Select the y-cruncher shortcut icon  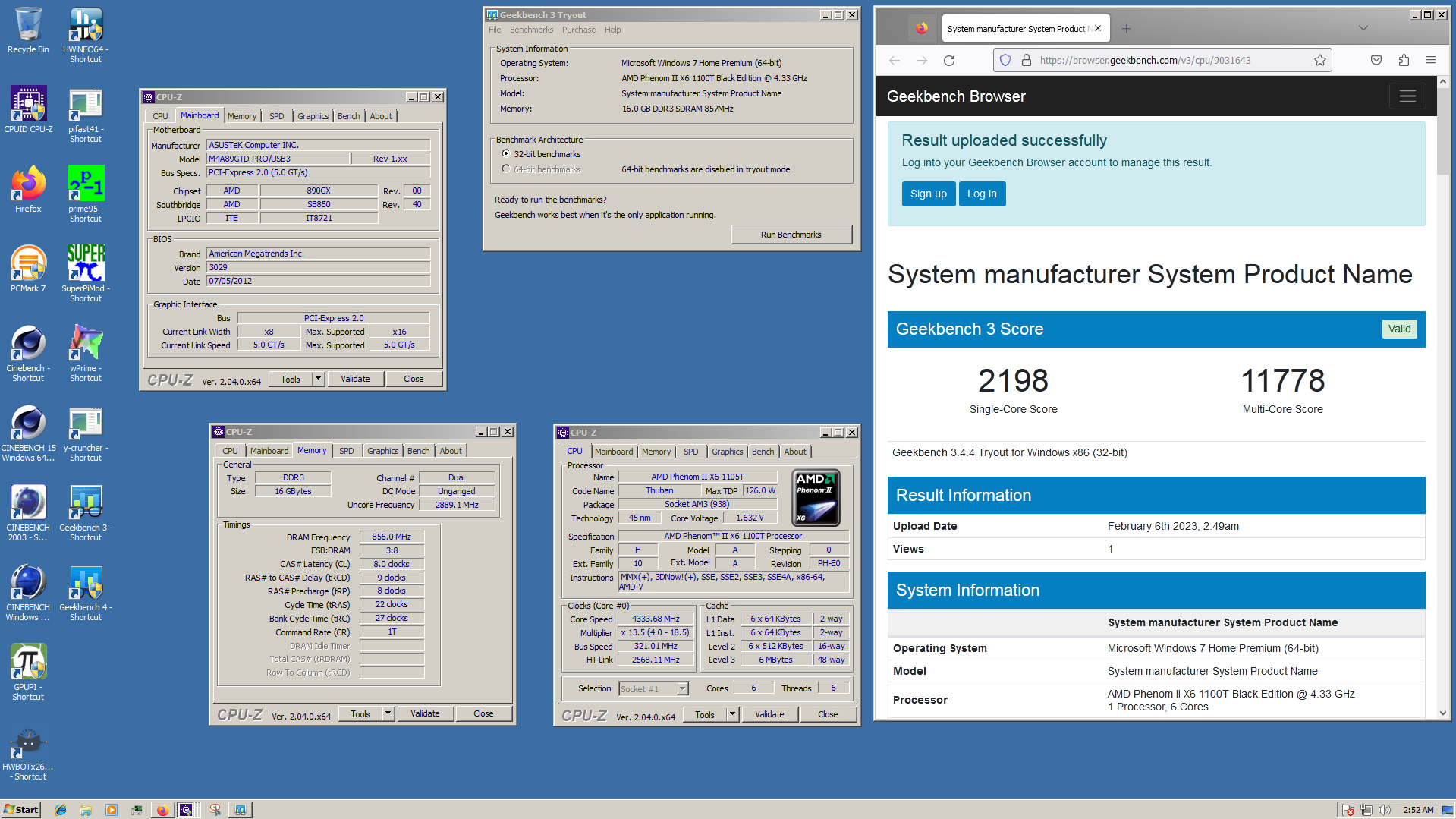86,434
